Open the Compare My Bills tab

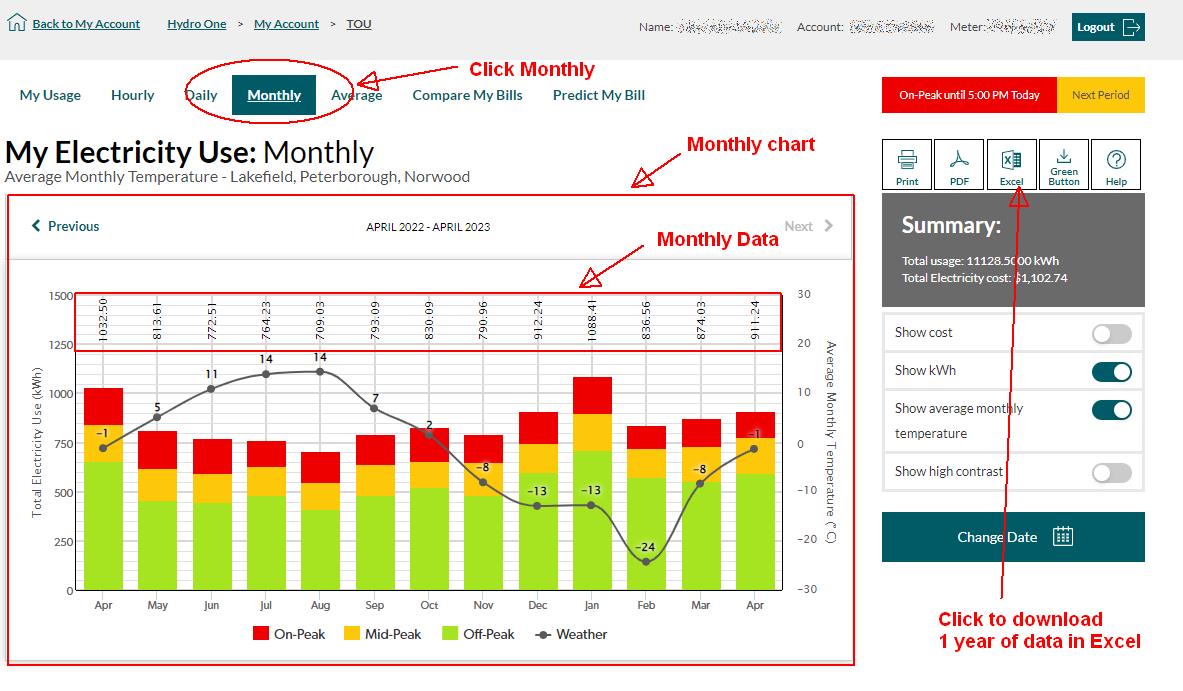click(x=466, y=95)
